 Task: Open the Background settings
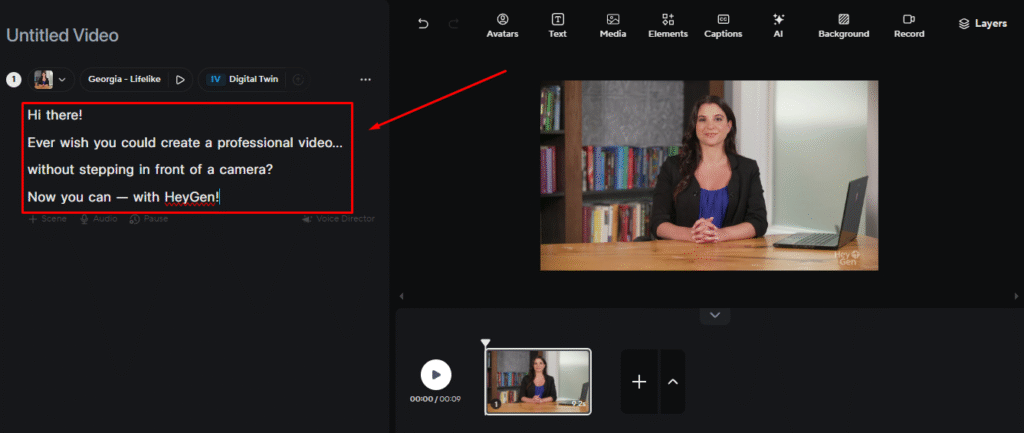(x=843, y=24)
